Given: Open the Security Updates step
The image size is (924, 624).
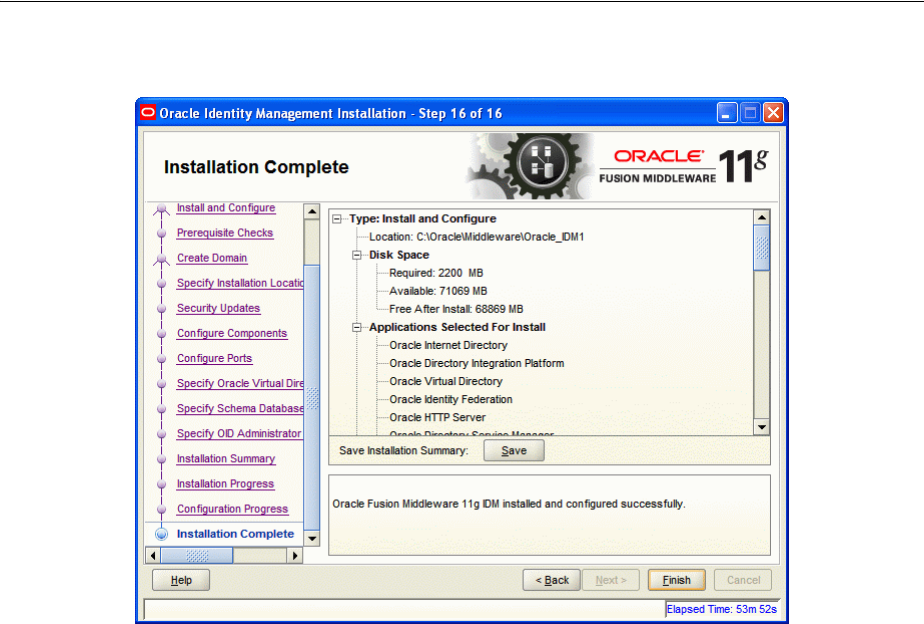Looking at the screenshot, I should pos(218,308).
